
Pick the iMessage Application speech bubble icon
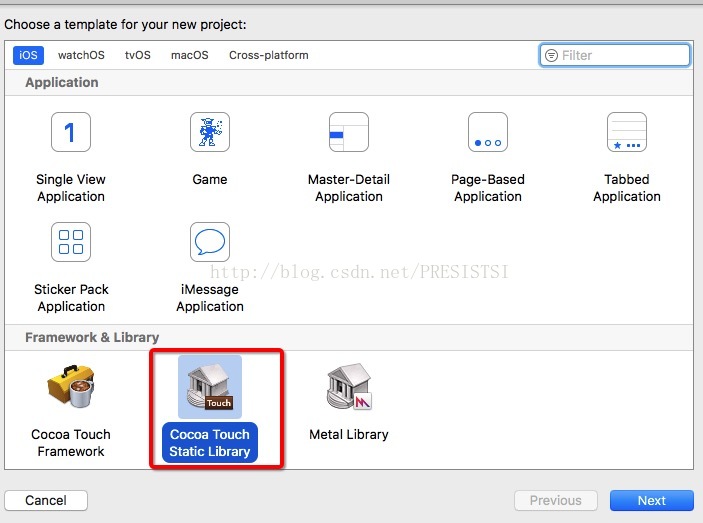pos(210,242)
